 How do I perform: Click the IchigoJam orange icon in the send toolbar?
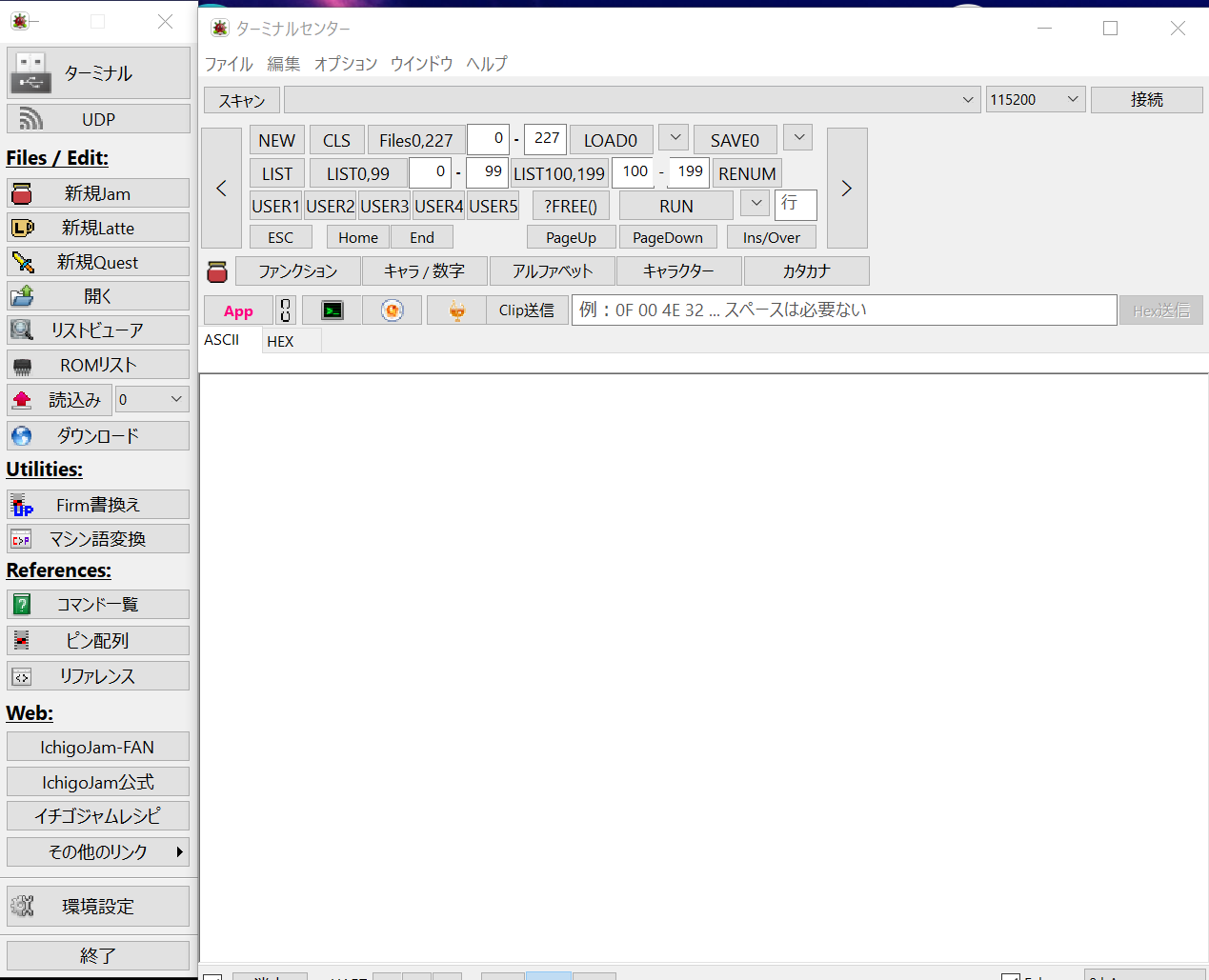click(392, 310)
